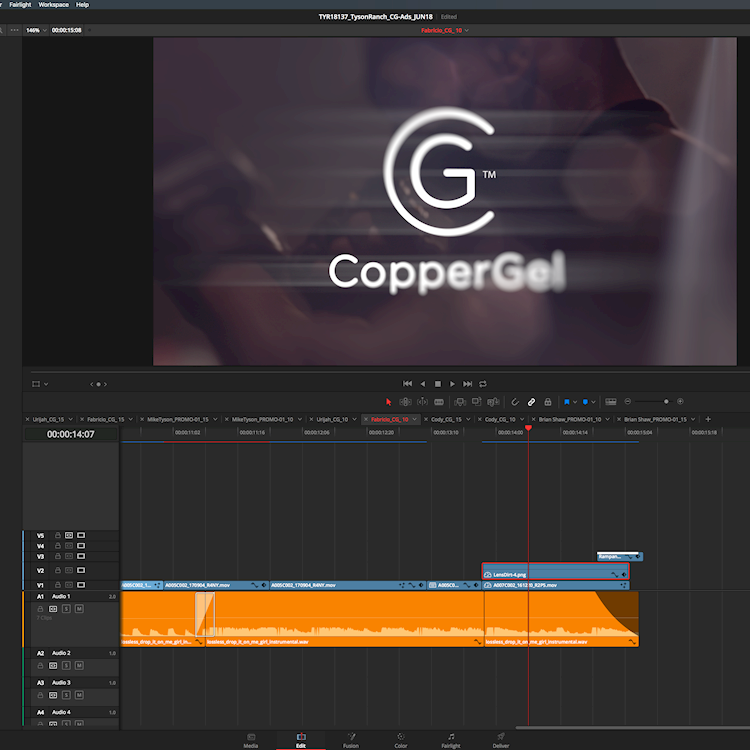Select the arrow Selection Mode tool
This screenshot has width=750, height=750.
[388, 402]
